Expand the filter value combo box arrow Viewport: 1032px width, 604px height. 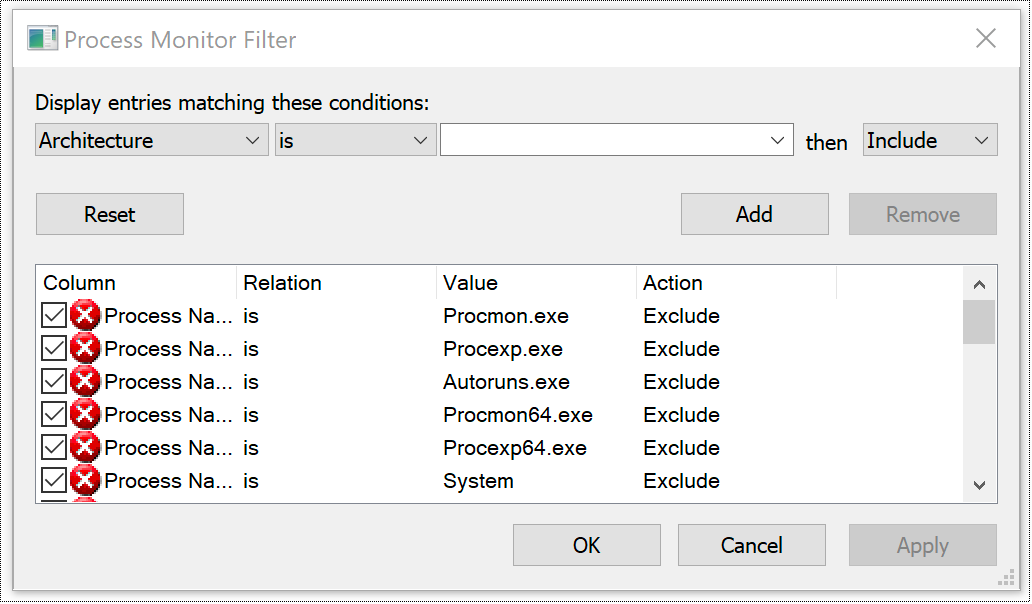[x=777, y=140]
